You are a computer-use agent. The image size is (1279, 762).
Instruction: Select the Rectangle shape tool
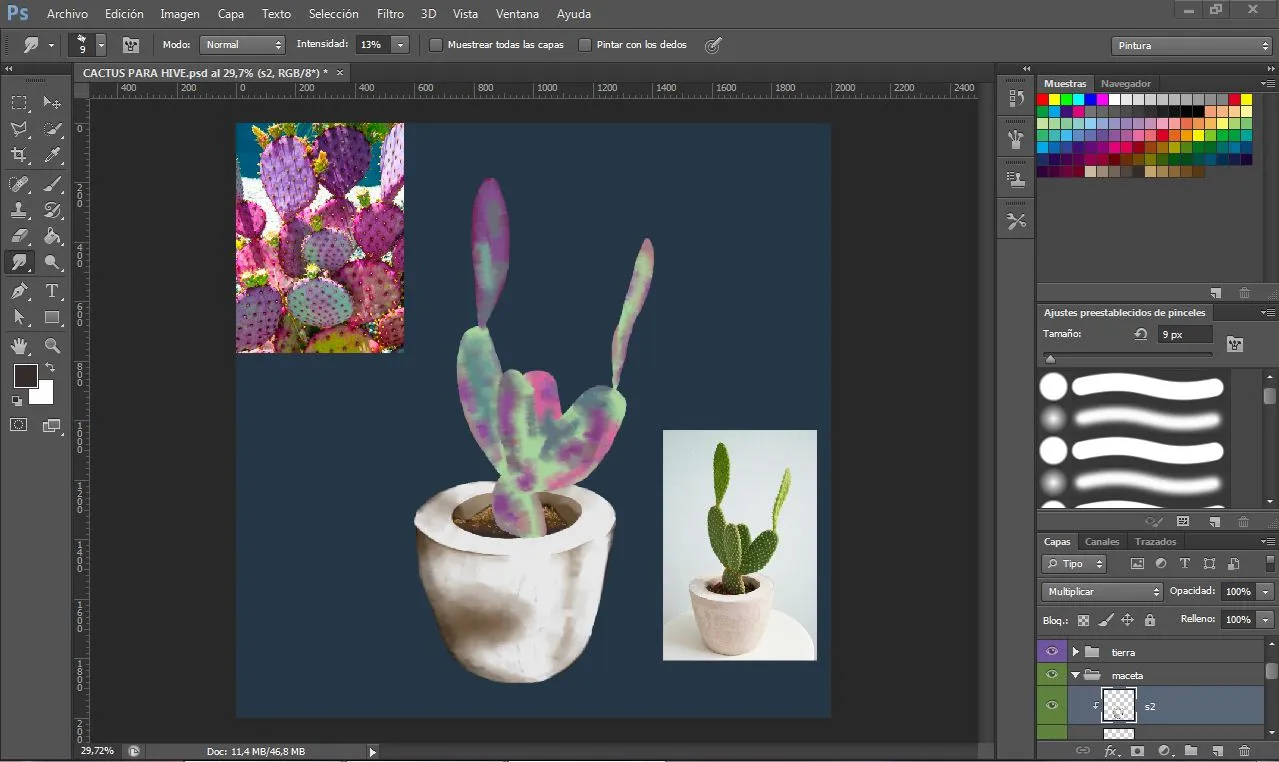pyautogui.click(x=52, y=317)
